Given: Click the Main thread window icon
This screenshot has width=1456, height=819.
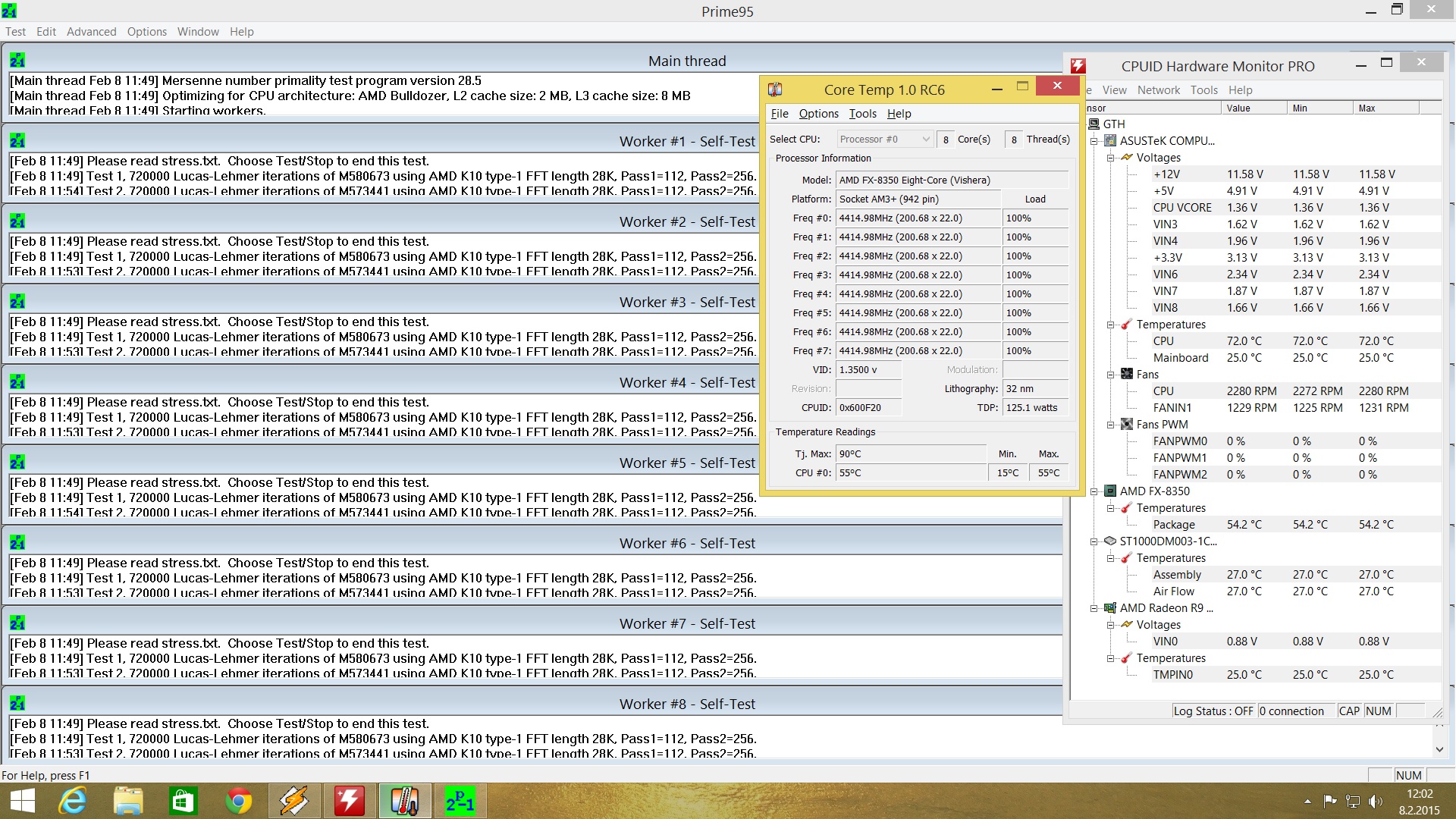Looking at the screenshot, I should pos(17,60).
